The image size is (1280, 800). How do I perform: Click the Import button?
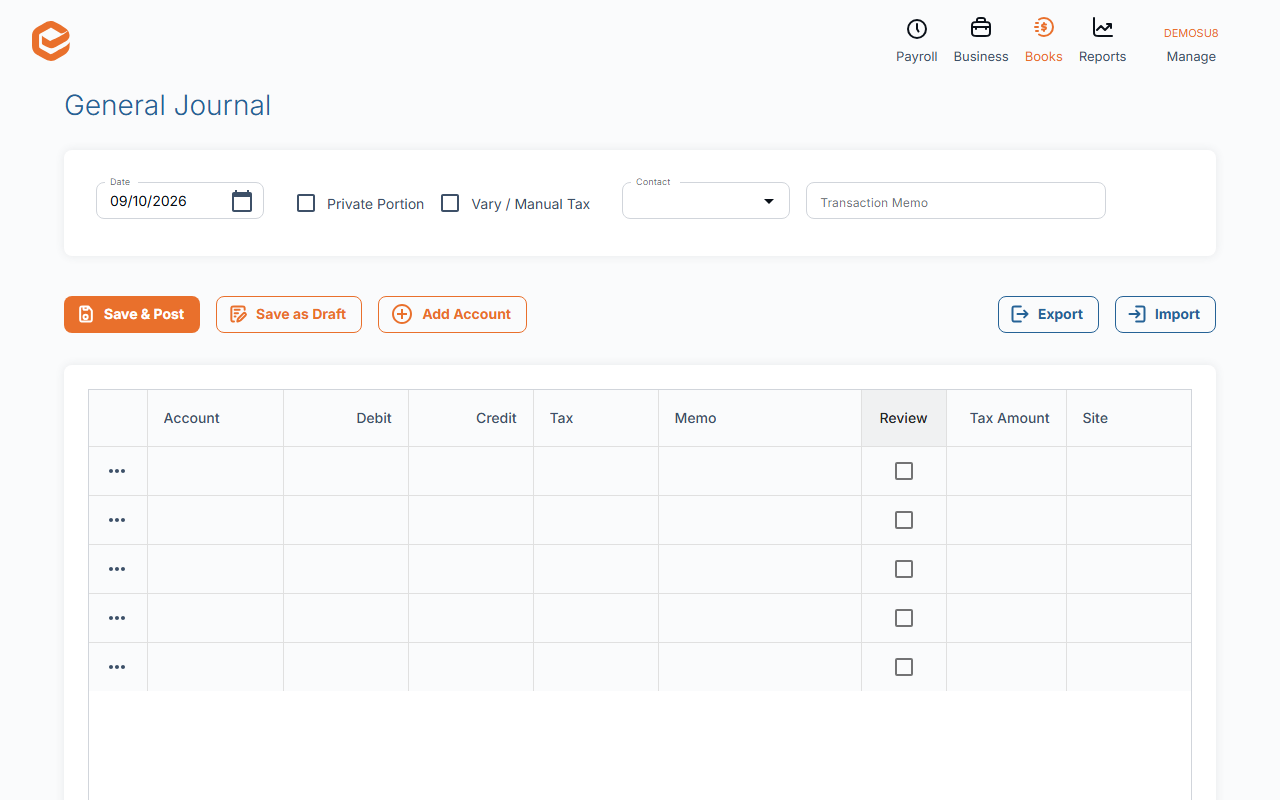coord(1165,314)
